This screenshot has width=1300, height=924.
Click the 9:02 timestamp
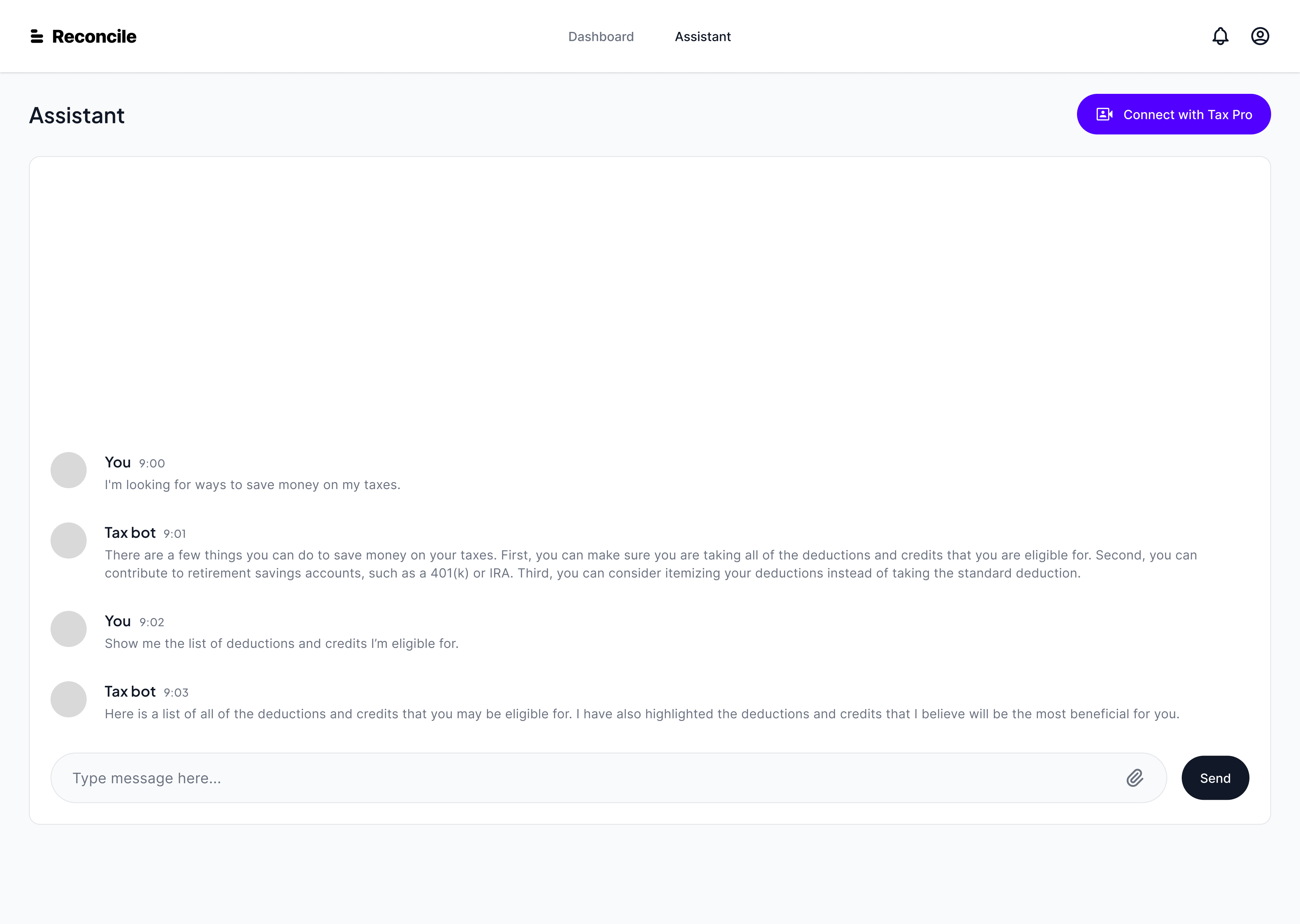click(x=152, y=622)
